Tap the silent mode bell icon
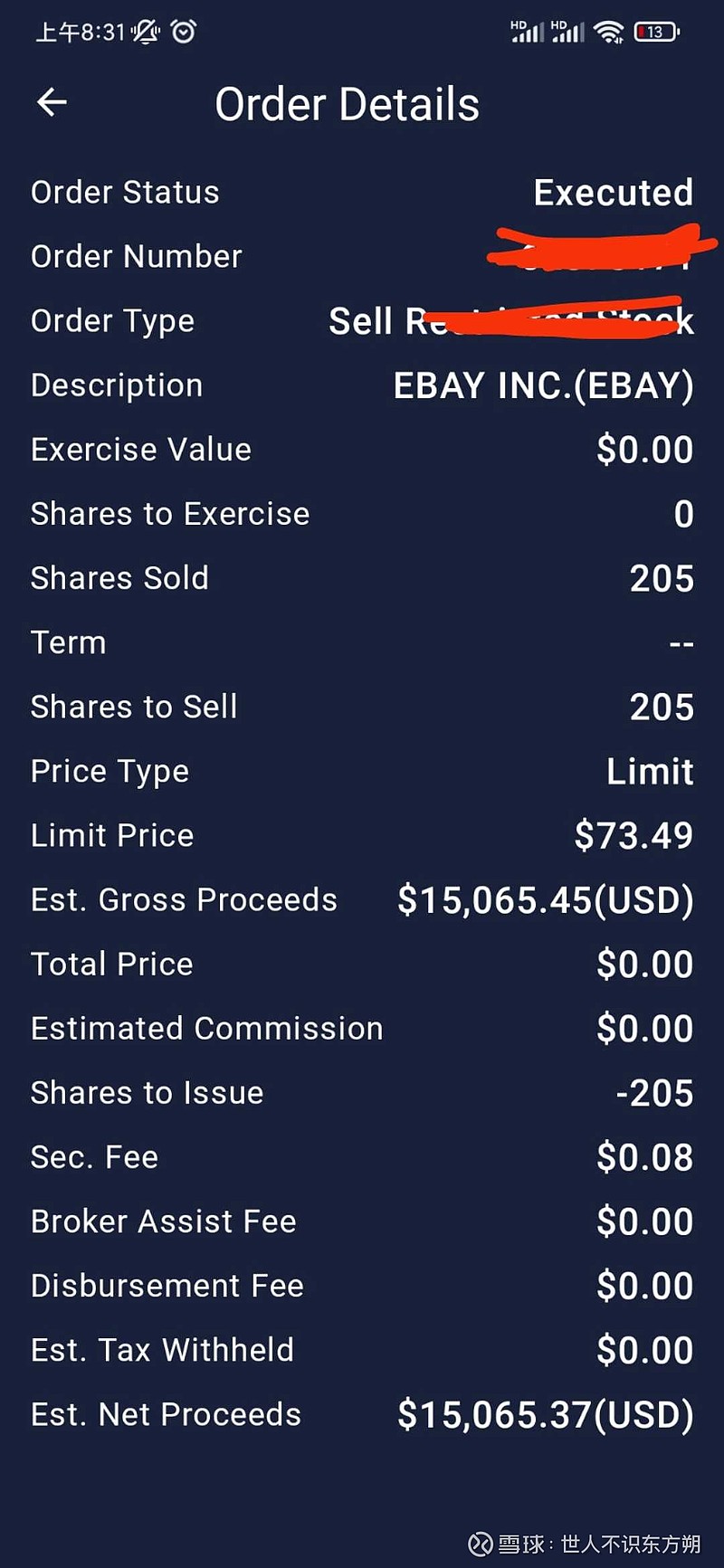This screenshot has width=724, height=1568. [145, 33]
